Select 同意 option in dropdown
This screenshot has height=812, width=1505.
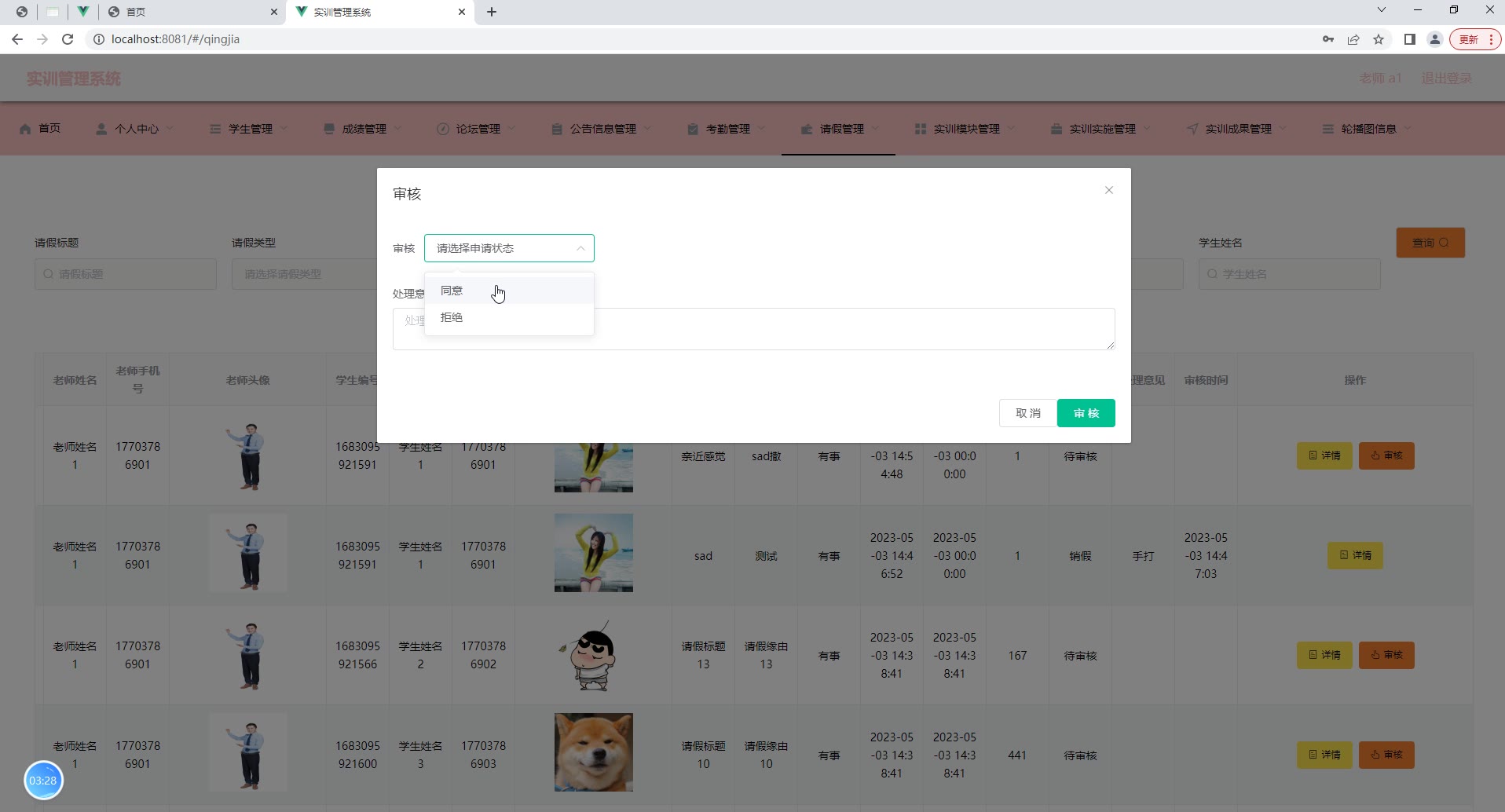509,291
